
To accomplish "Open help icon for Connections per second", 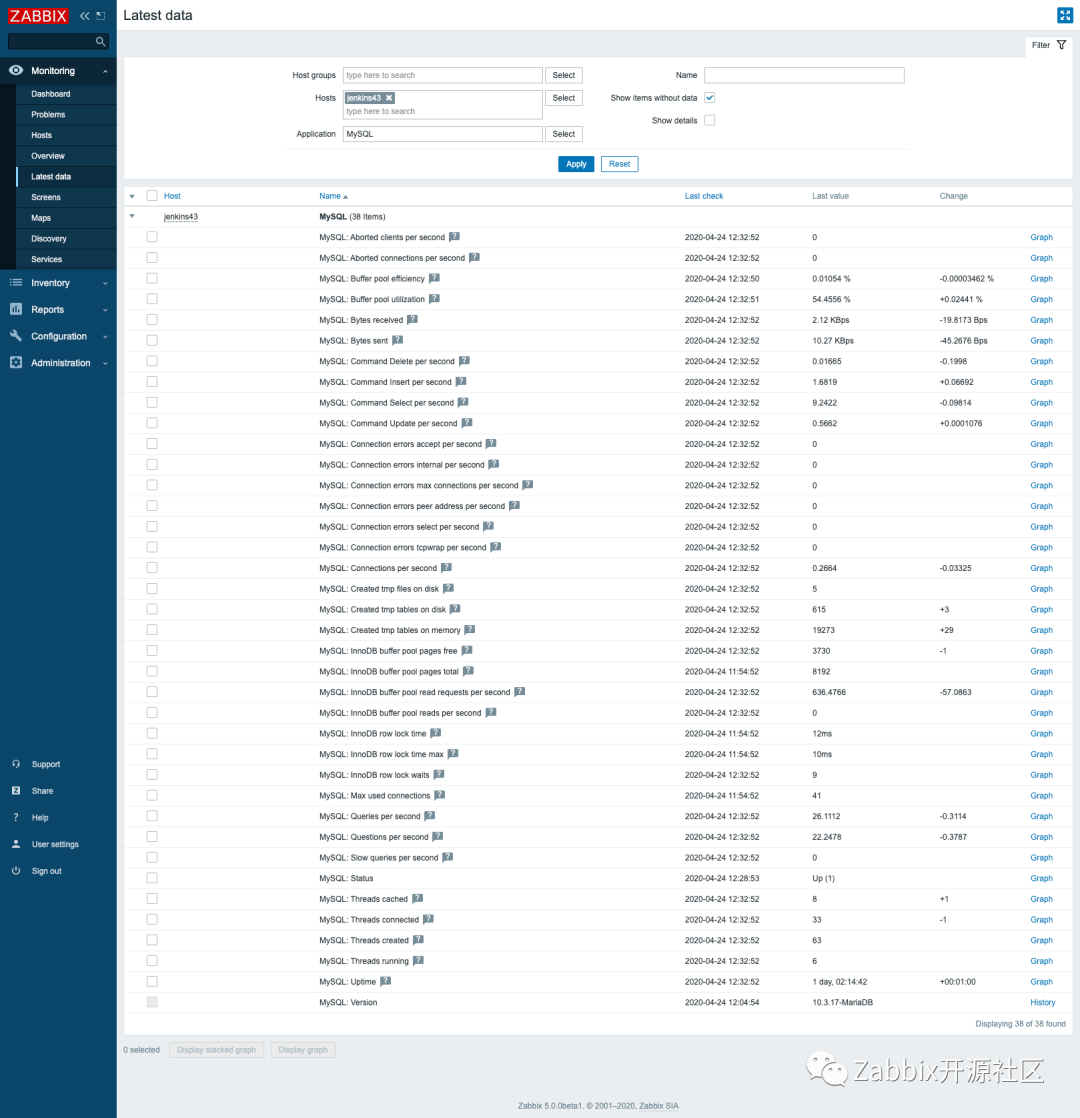I will pos(446,568).
